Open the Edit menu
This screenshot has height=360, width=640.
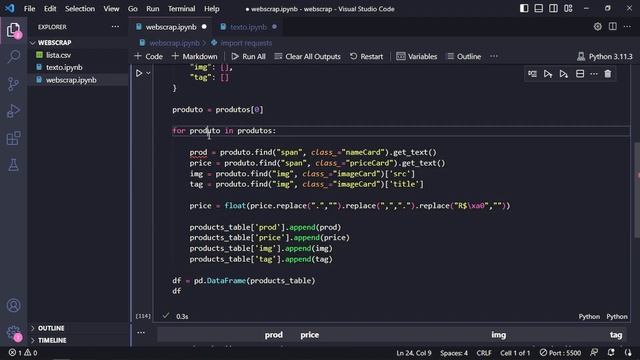click(50, 9)
